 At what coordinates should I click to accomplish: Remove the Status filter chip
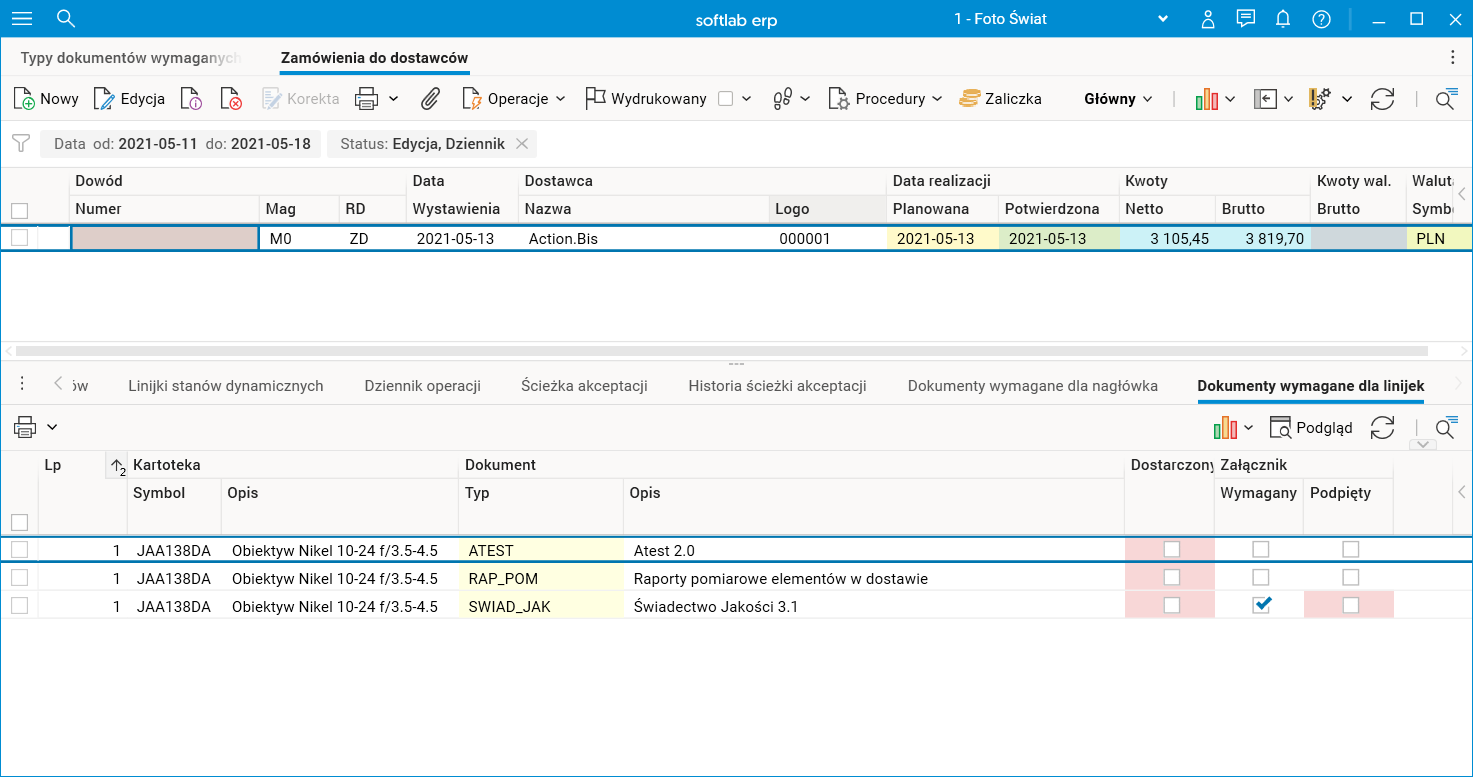(x=521, y=144)
